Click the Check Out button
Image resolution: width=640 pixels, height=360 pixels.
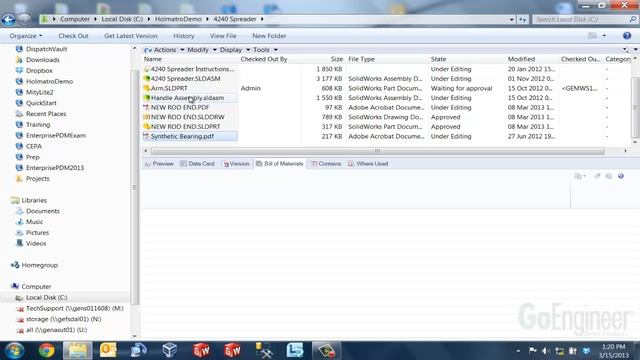(x=73, y=36)
